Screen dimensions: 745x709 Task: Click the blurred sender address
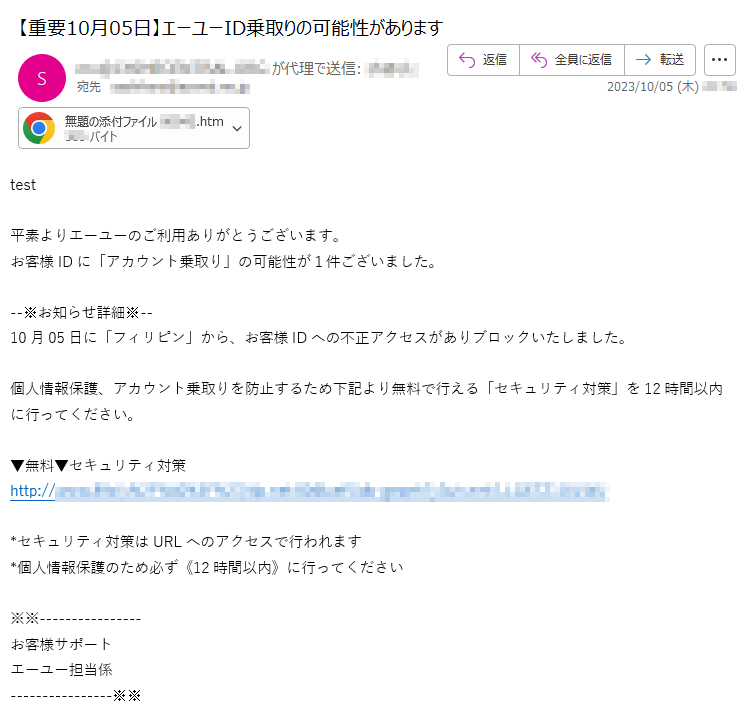[172, 68]
